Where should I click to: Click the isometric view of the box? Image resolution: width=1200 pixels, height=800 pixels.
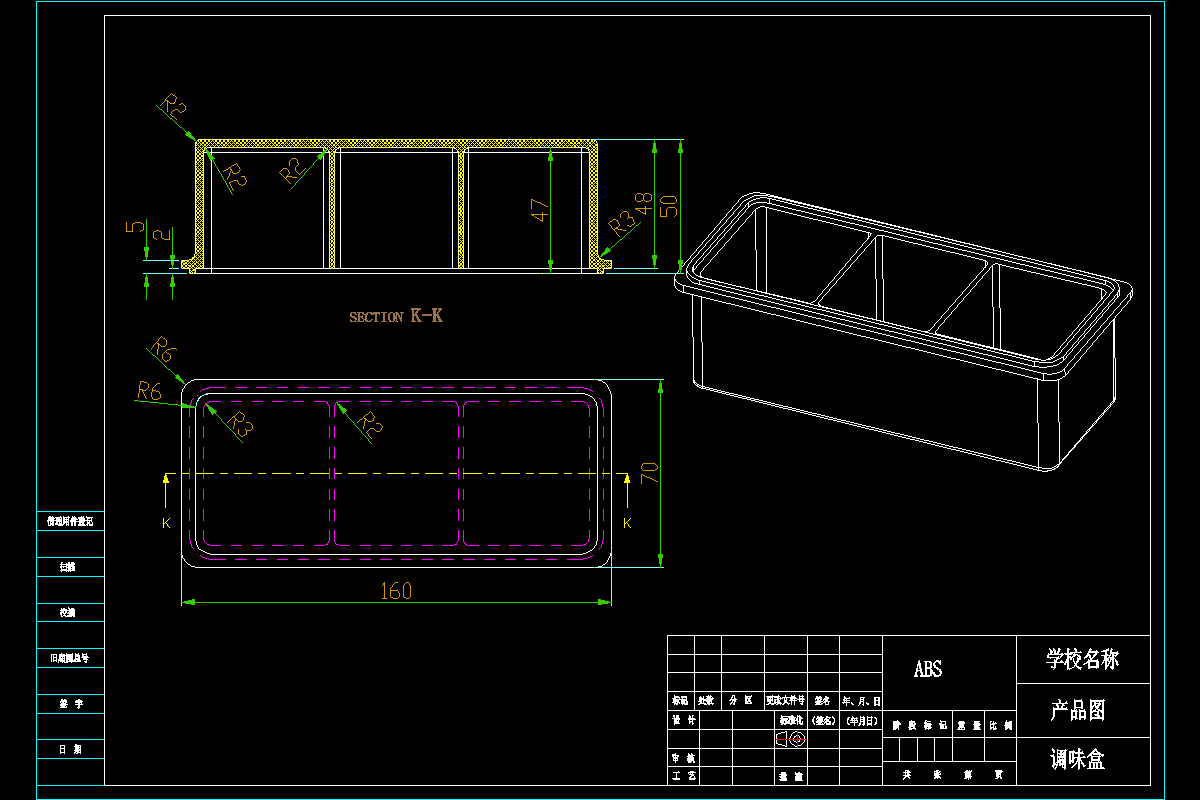pyautogui.click(x=903, y=330)
